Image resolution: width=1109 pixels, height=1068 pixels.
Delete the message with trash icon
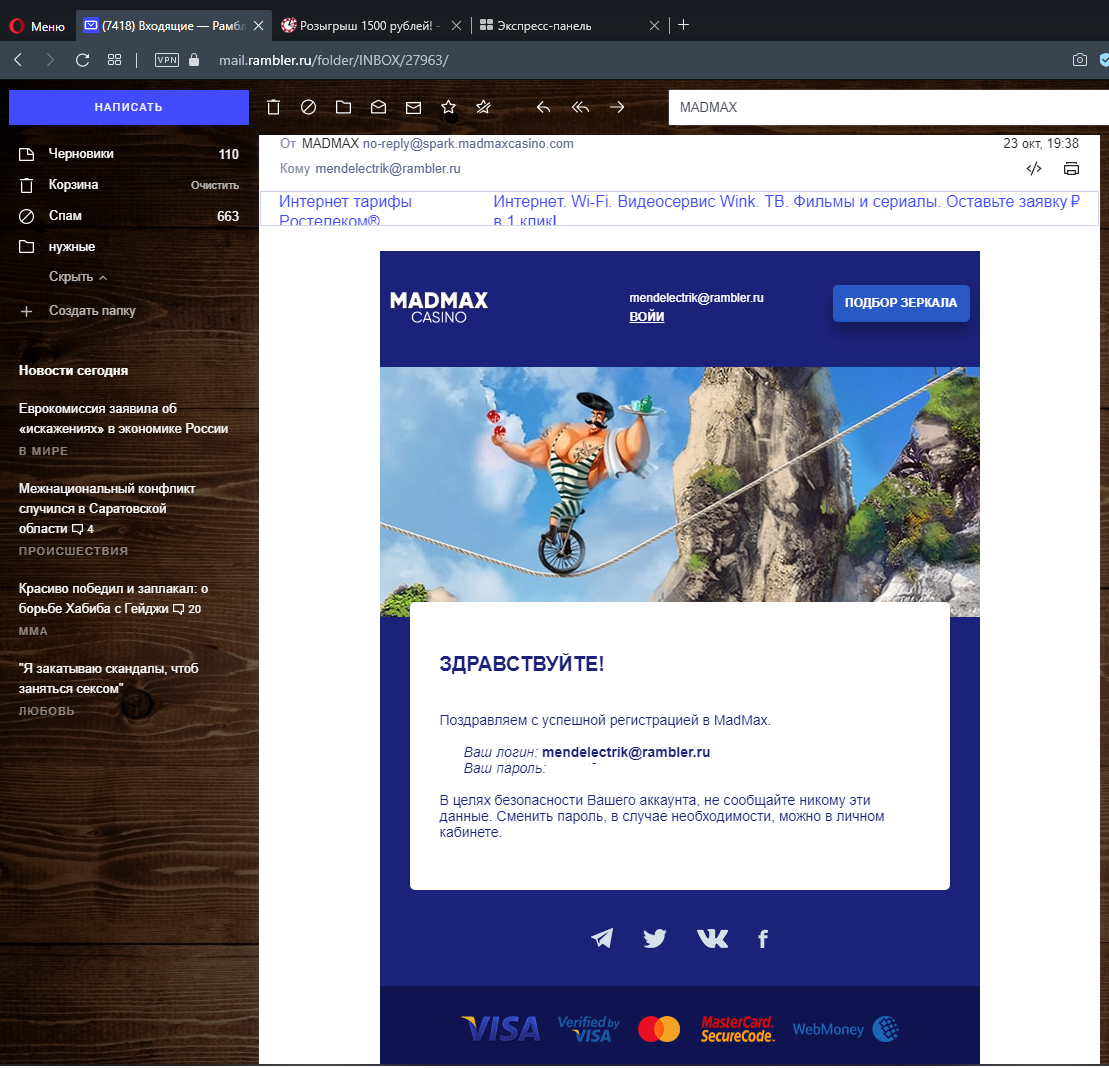[274, 108]
